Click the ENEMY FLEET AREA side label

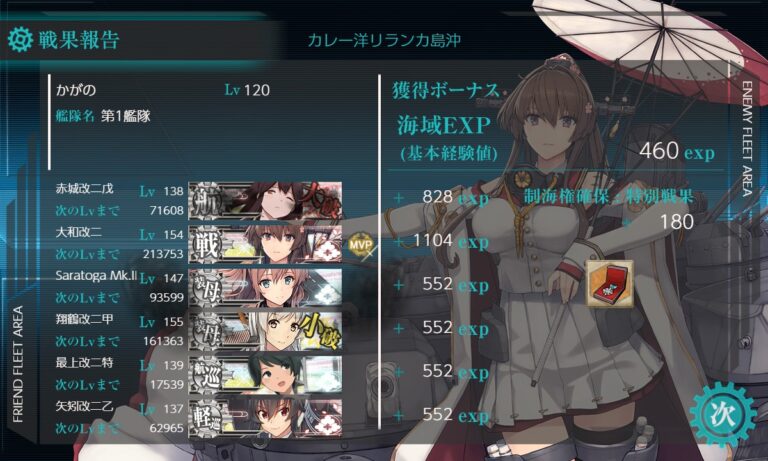[x=747, y=139]
